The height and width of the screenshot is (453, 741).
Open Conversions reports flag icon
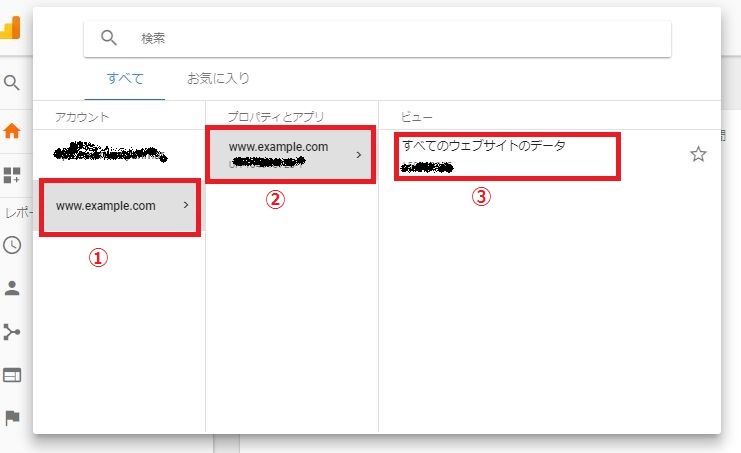(x=12, y=418)
